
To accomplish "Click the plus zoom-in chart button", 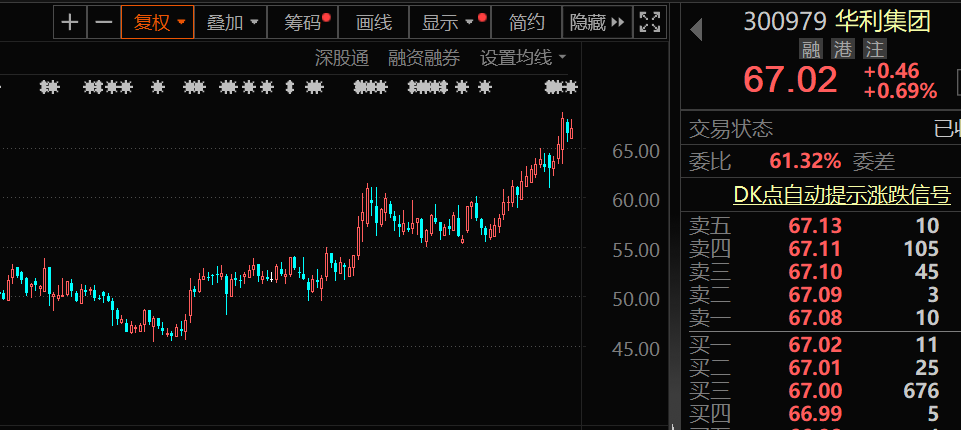I will (69, 22).
